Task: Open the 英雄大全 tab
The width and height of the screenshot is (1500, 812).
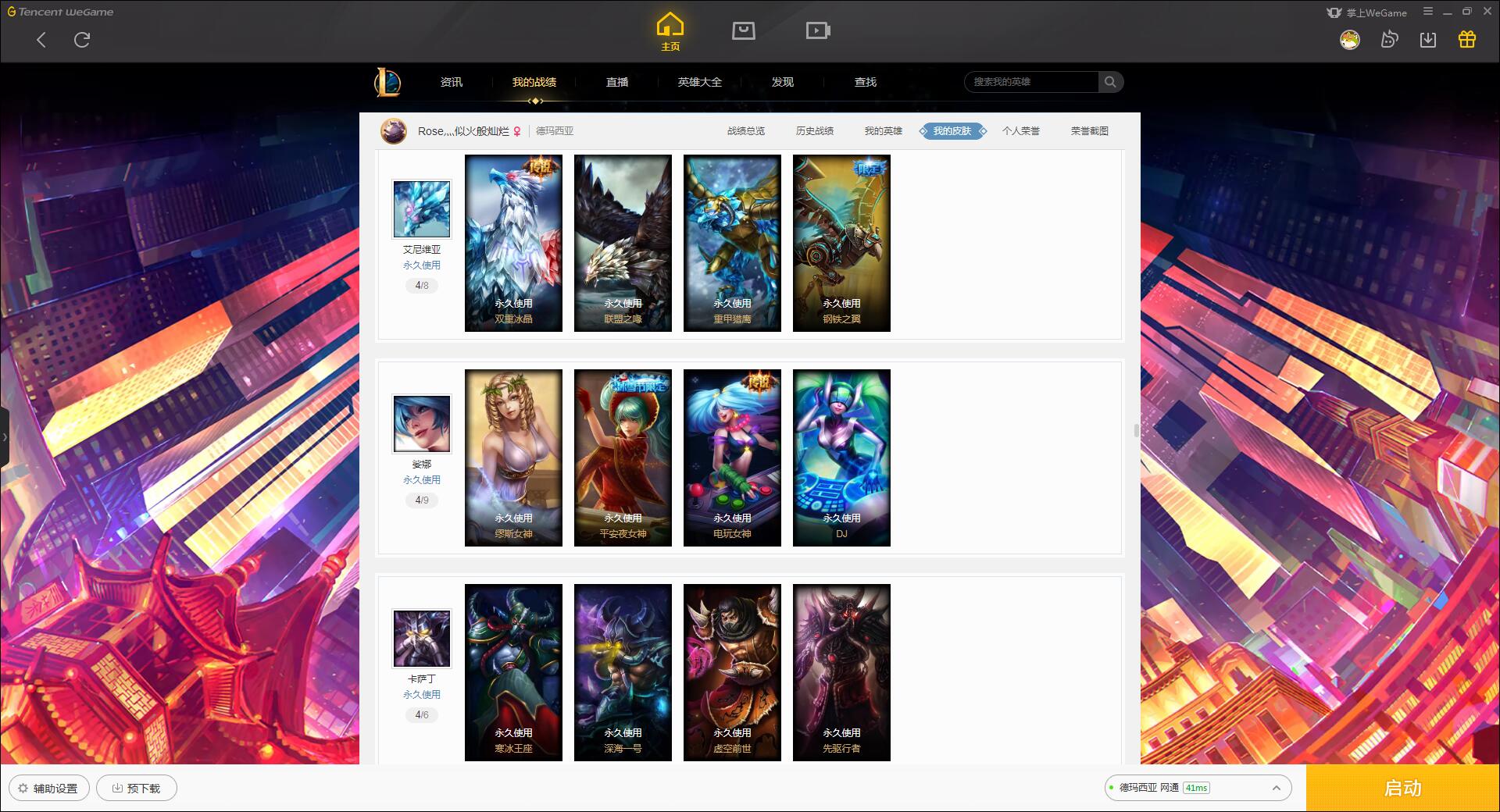Action: point(700,82)
